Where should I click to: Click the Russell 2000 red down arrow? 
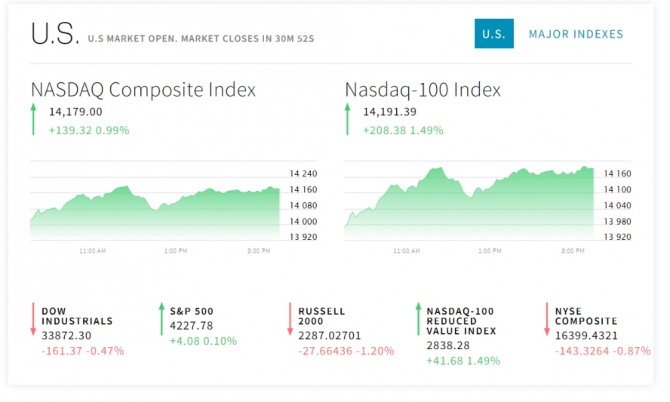point(289,318)
